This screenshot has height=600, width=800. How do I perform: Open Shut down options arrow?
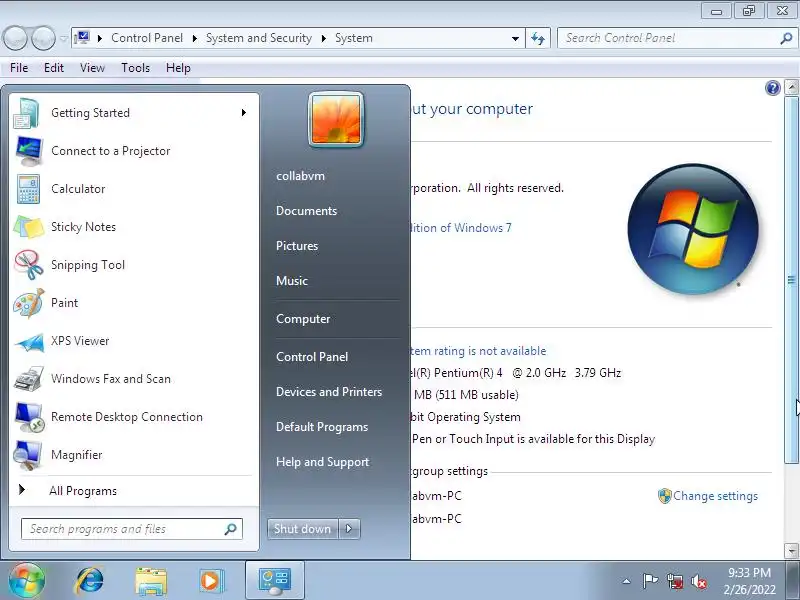349,529
